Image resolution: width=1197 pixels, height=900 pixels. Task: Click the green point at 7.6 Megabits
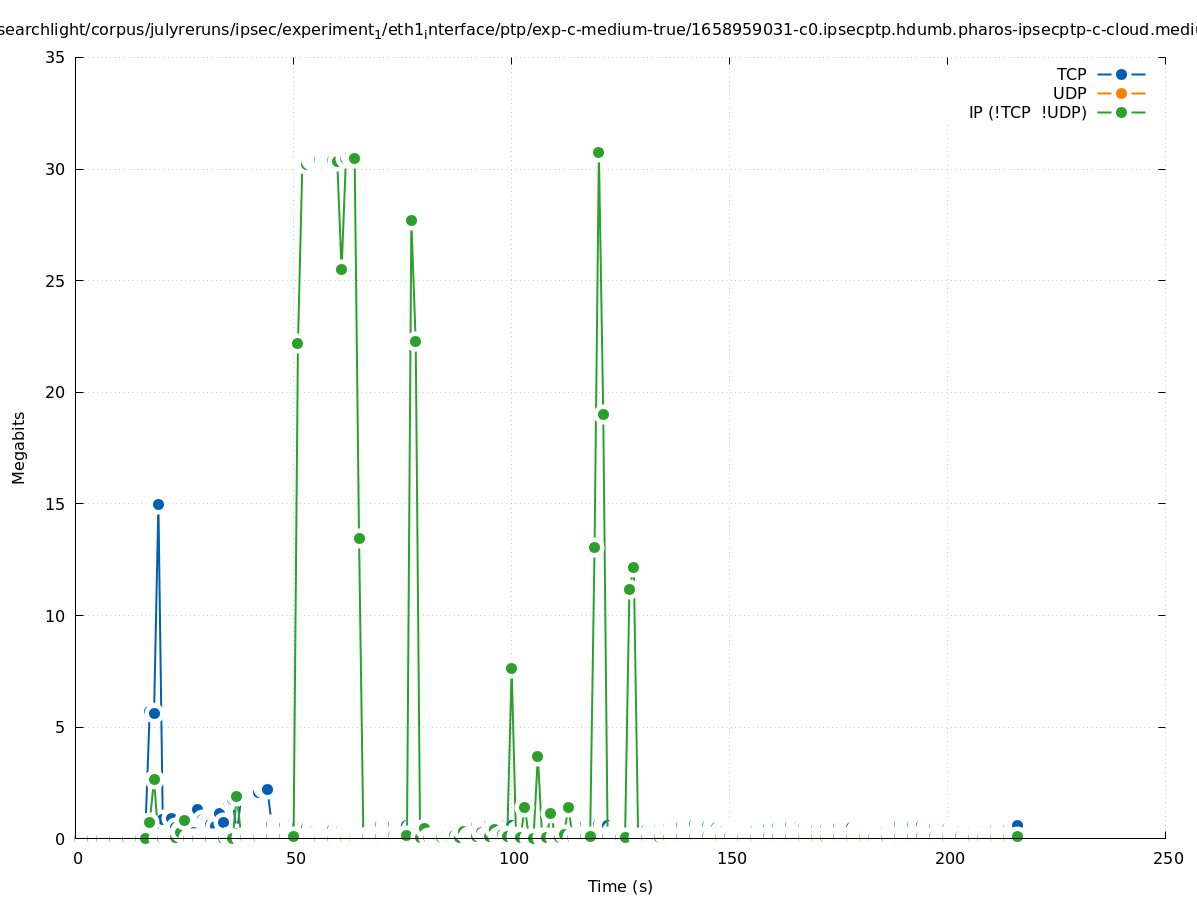point(511,668)
